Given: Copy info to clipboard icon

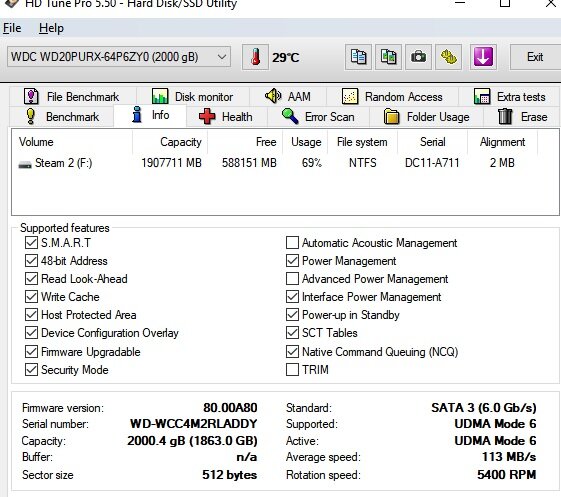Looking at the screenshot, I should 358,57.
